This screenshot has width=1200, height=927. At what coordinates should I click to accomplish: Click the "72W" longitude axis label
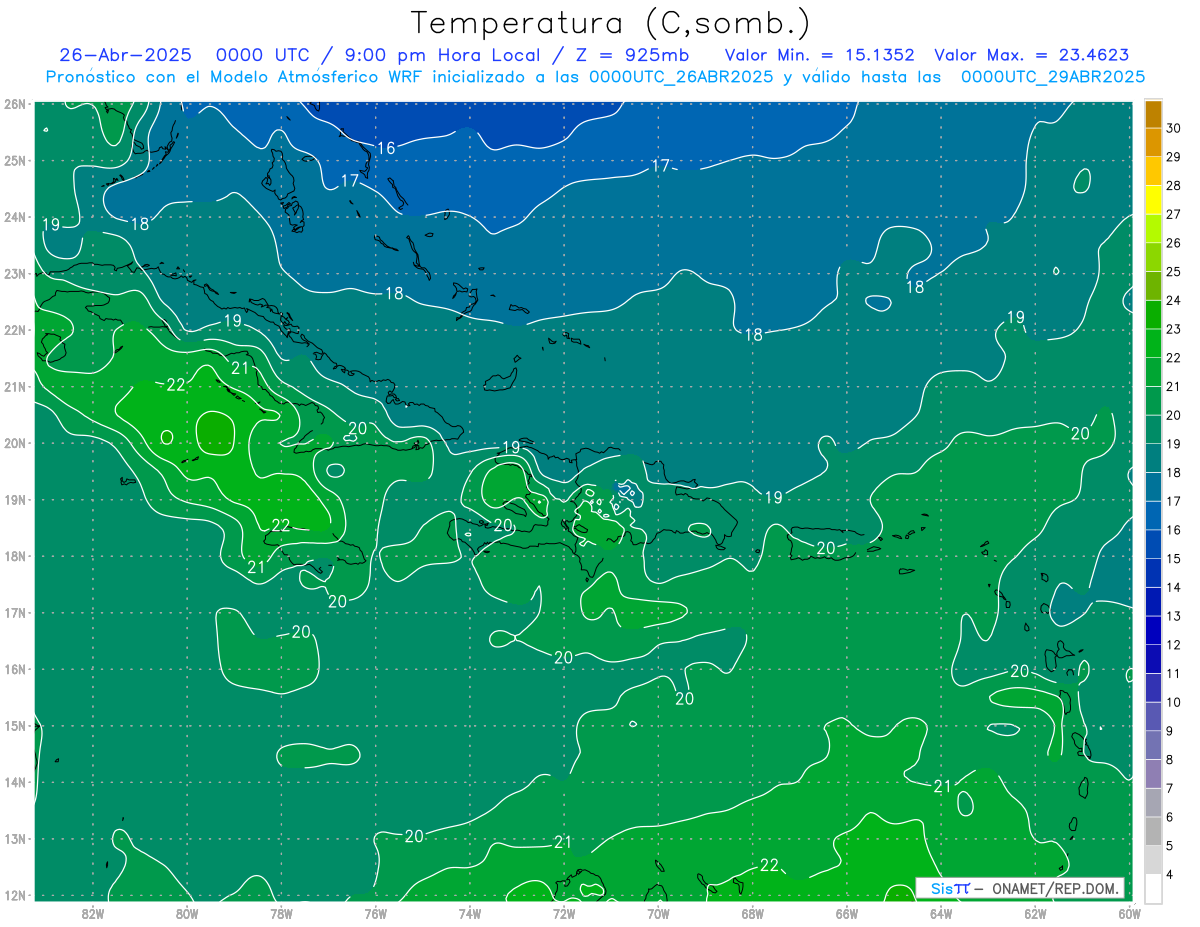coord(564,912)
